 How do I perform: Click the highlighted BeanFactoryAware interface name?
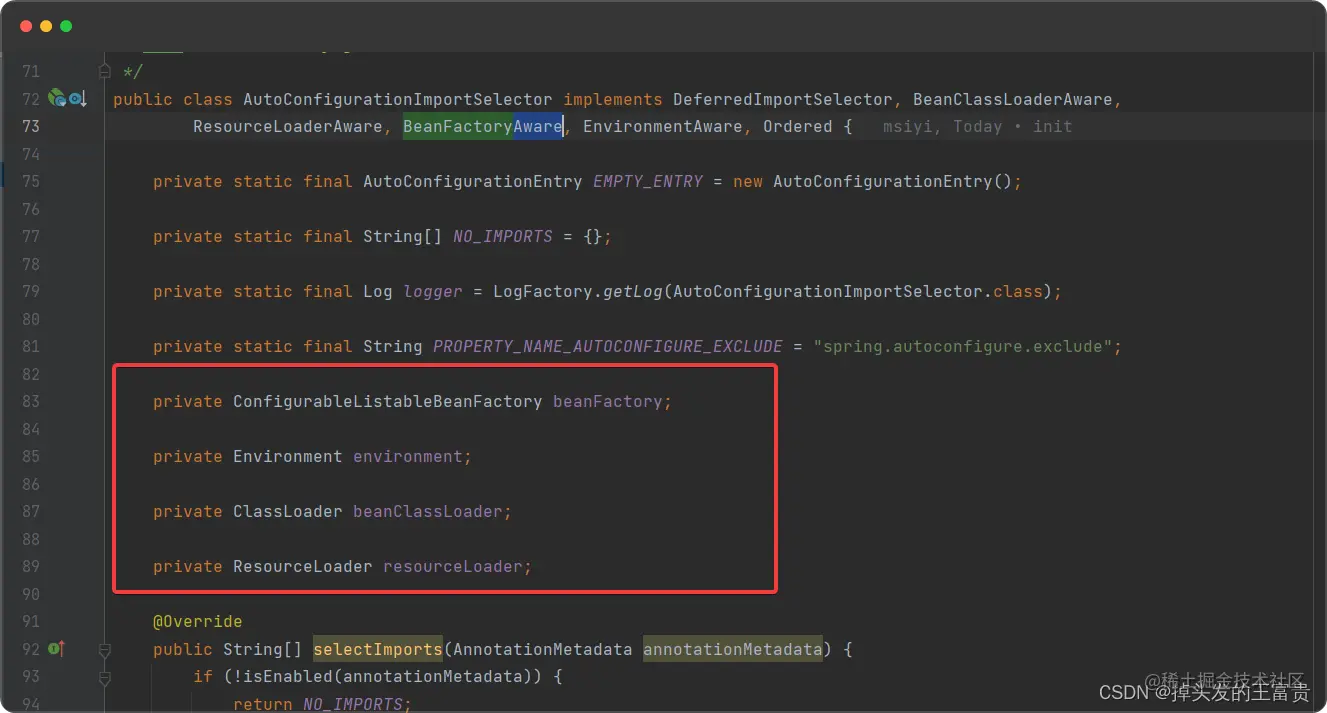point(482,127)
